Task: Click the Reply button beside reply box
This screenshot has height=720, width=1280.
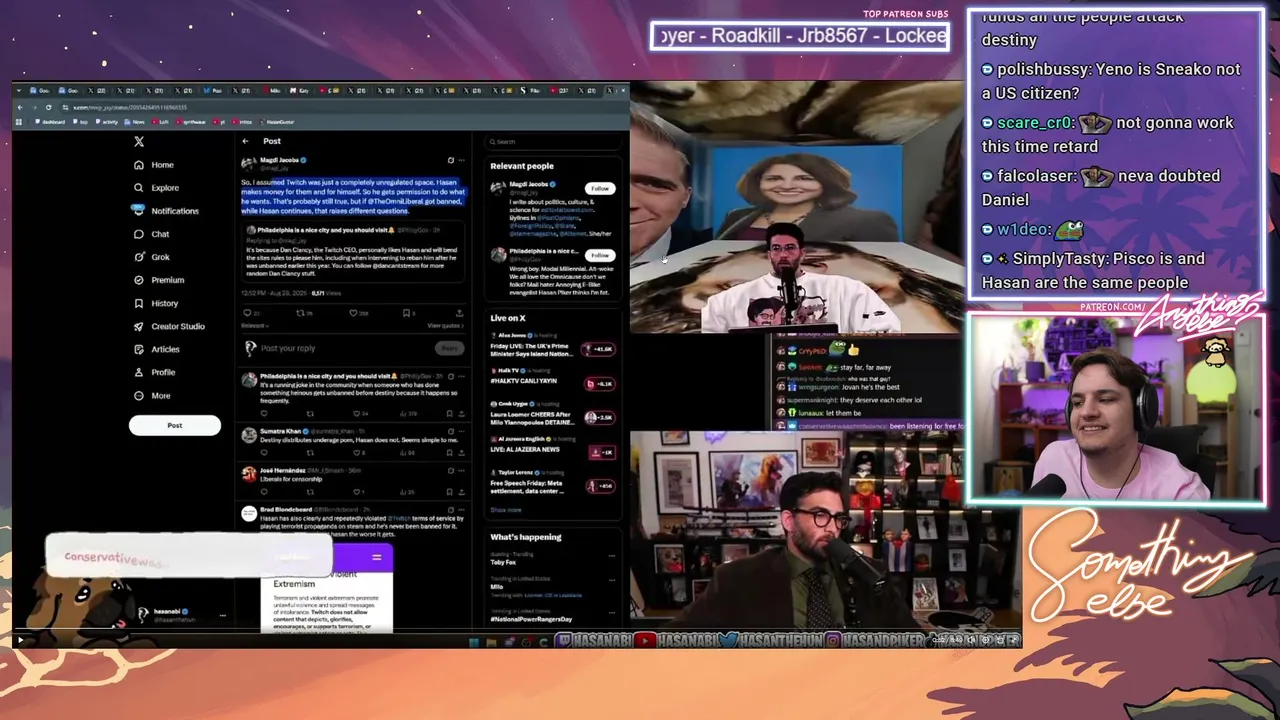Action: click(x=450, y=348)
